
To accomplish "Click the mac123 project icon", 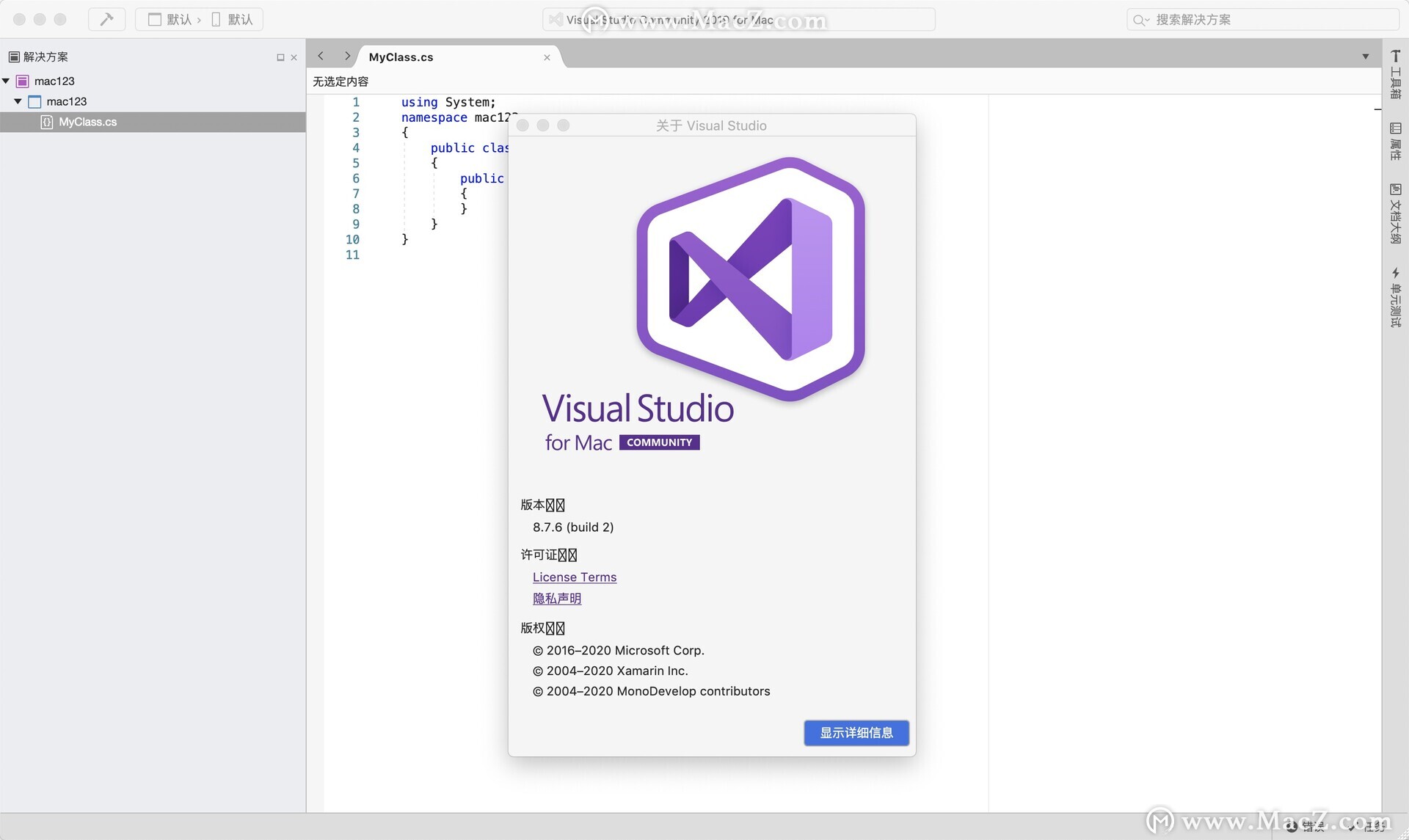I will point(34,101).
